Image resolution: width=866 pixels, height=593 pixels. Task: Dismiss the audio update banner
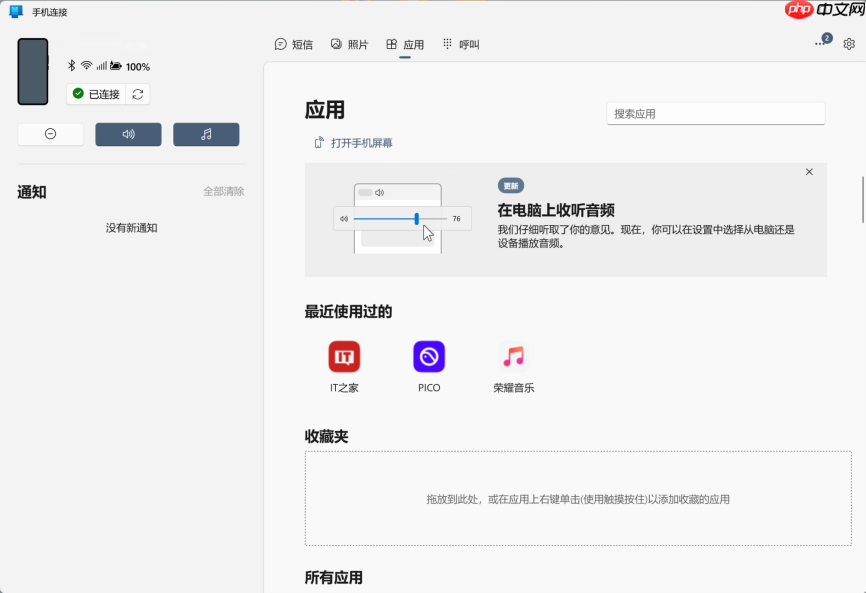(809, 171)
